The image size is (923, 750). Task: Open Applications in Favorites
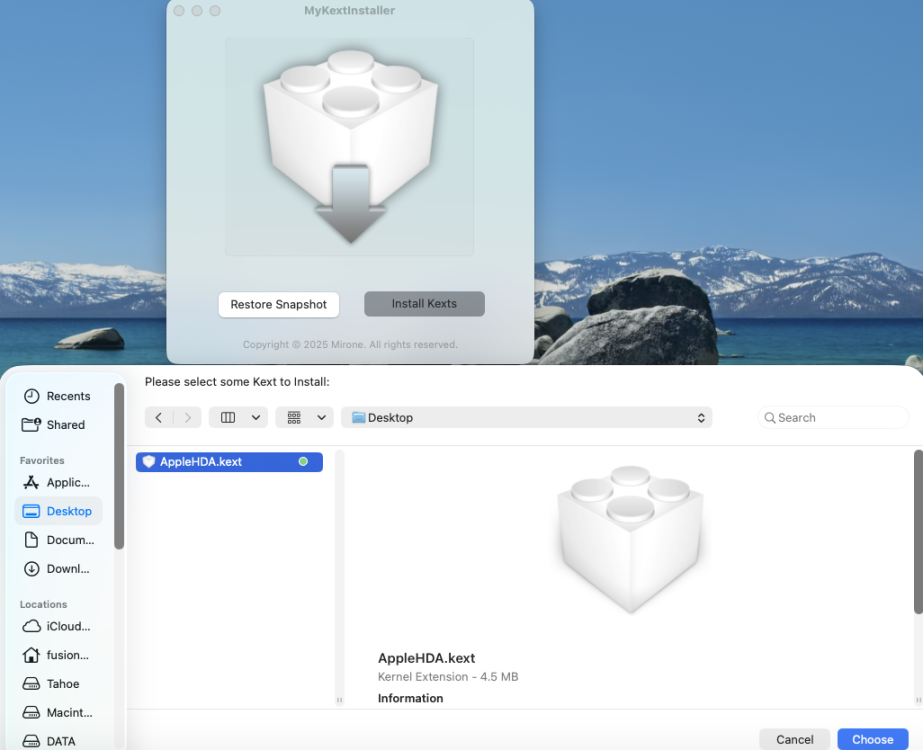coord(58,483)
